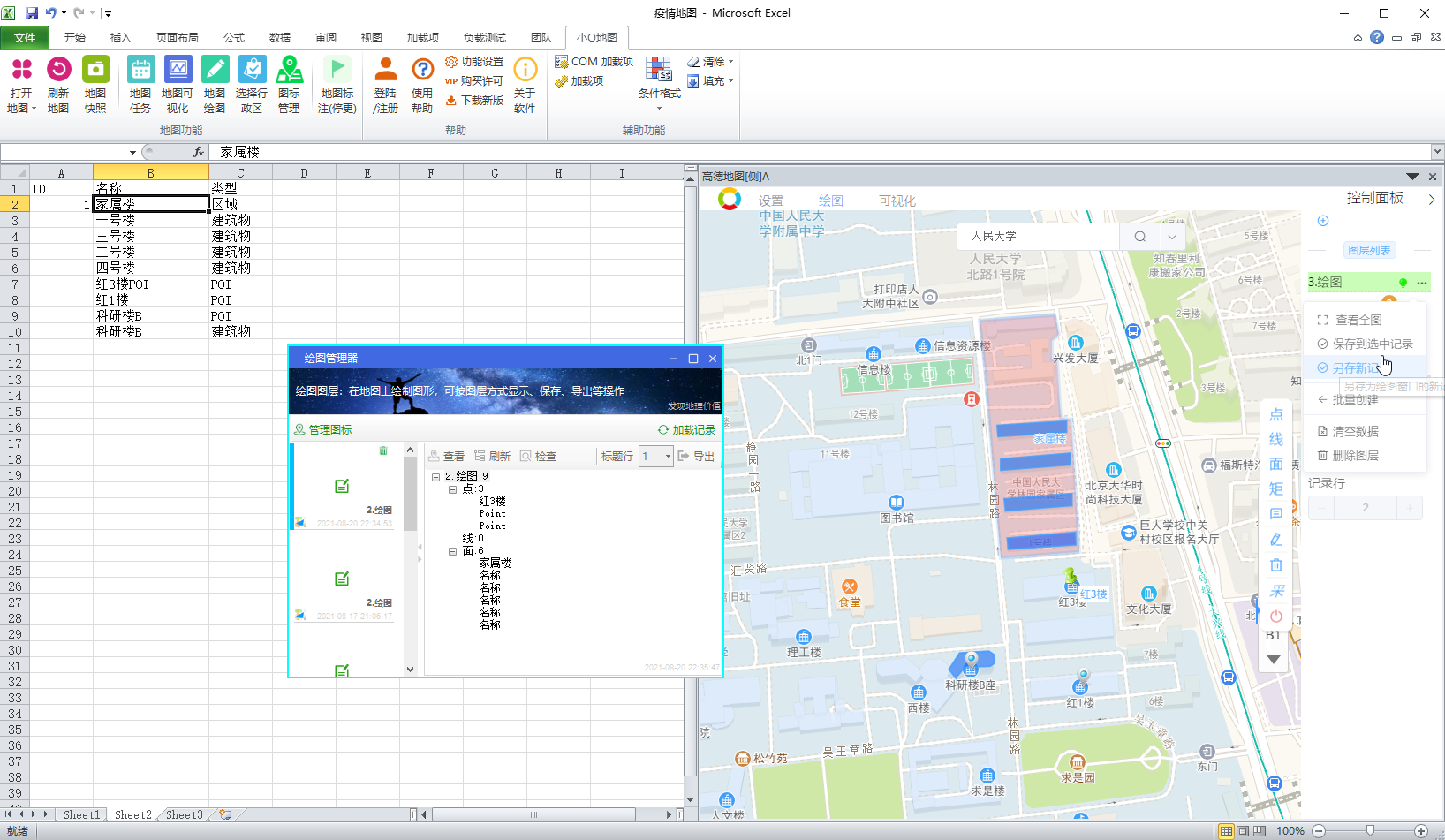Image resolution: width=1445 pixels, height=840 pixels.
Task: Click 购买许可 VIP license
Action: 474,81
